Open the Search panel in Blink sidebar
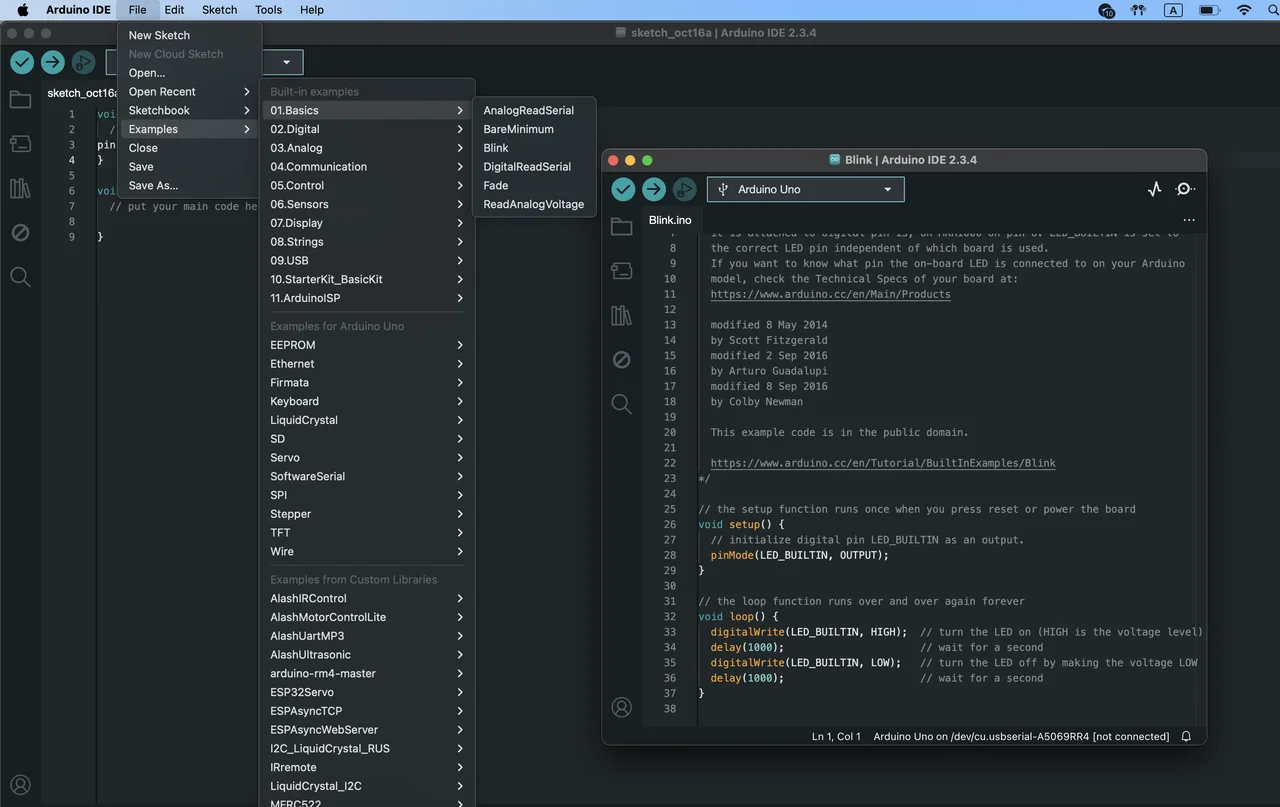This screenshot has width=1280, height=807. 621,404
